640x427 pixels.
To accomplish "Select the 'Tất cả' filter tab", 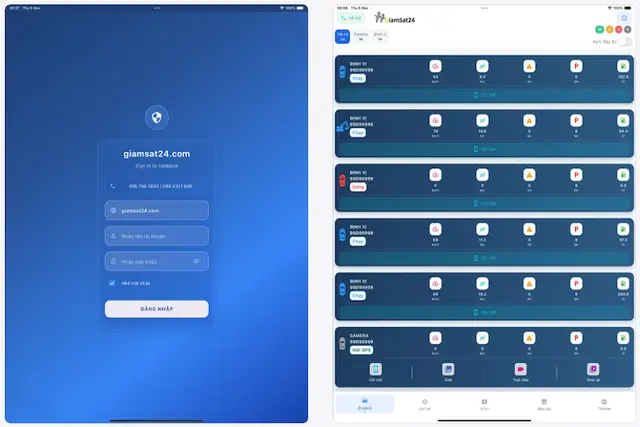I will [342, 36].
